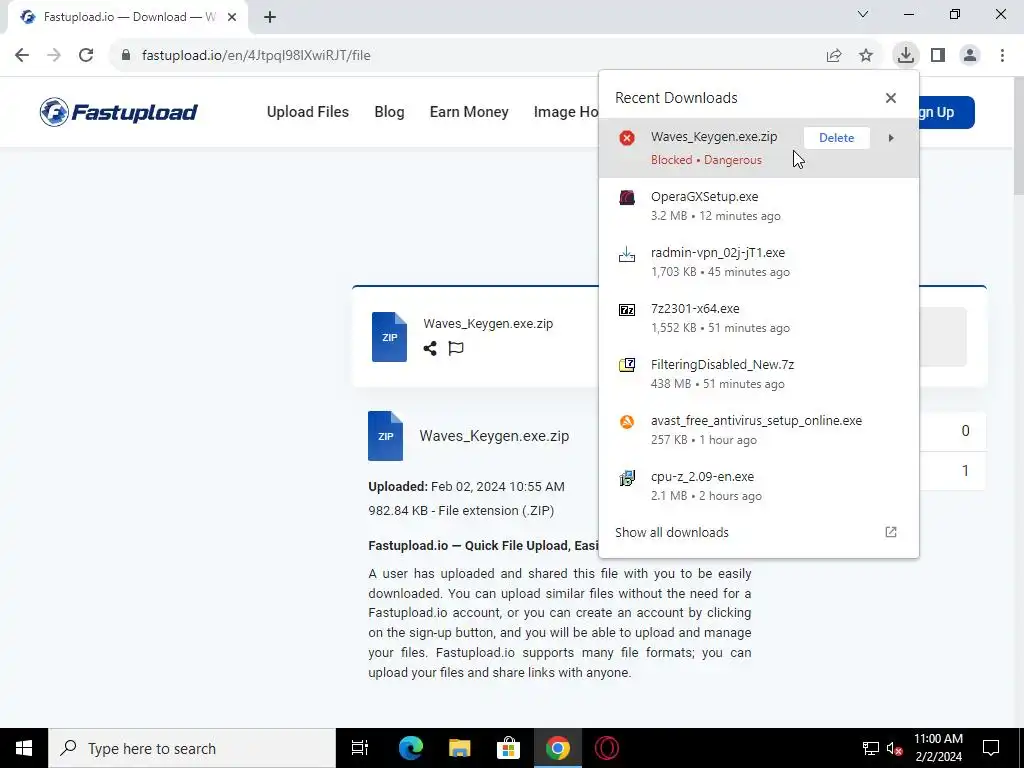This screenshot has width=1024, height=768.
Task: Click the FilteringDisabled_New.7z archive icon
Action: click(627, 365)
